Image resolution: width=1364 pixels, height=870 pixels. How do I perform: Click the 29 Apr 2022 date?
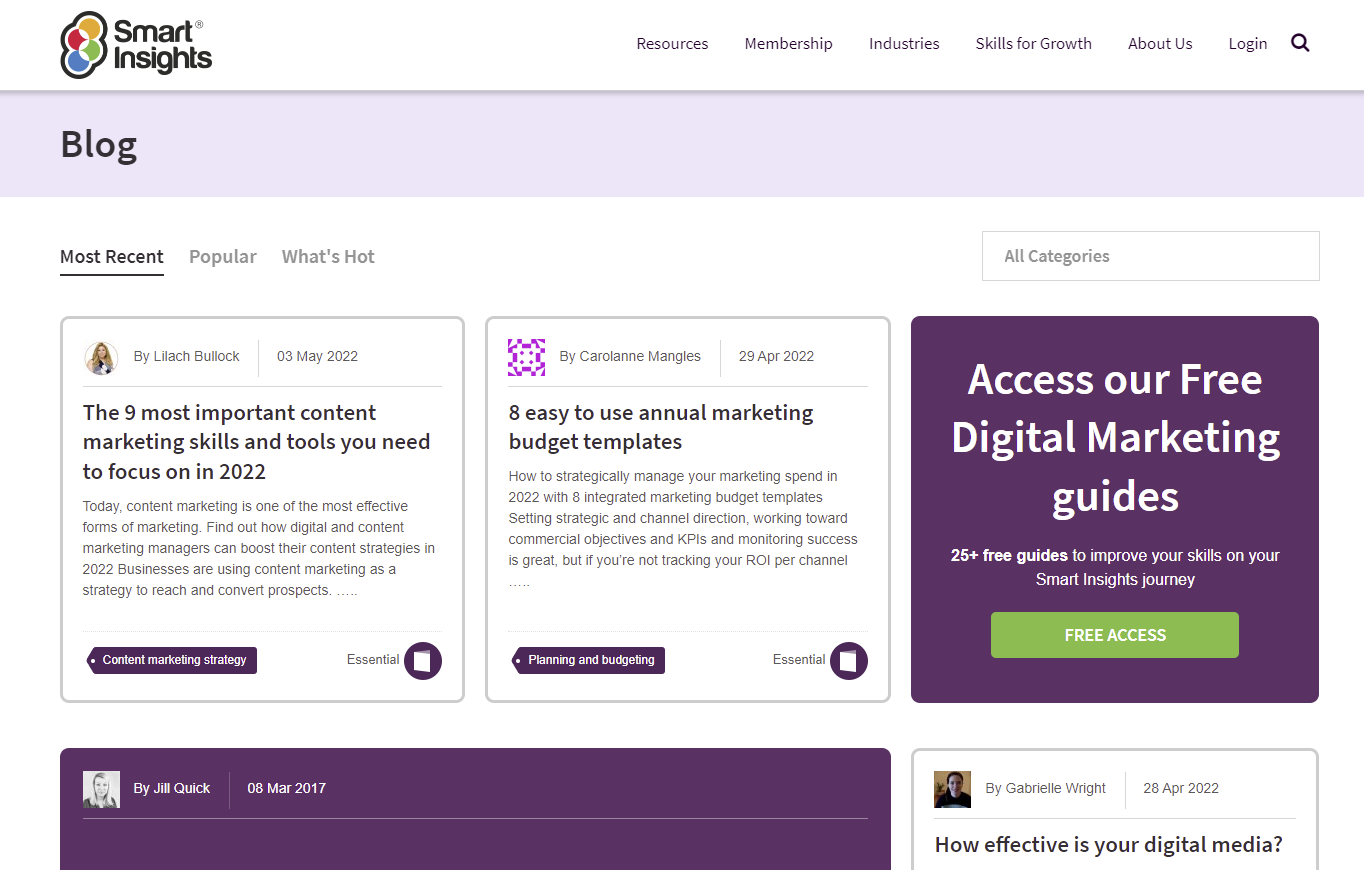(x=776, y=357)
